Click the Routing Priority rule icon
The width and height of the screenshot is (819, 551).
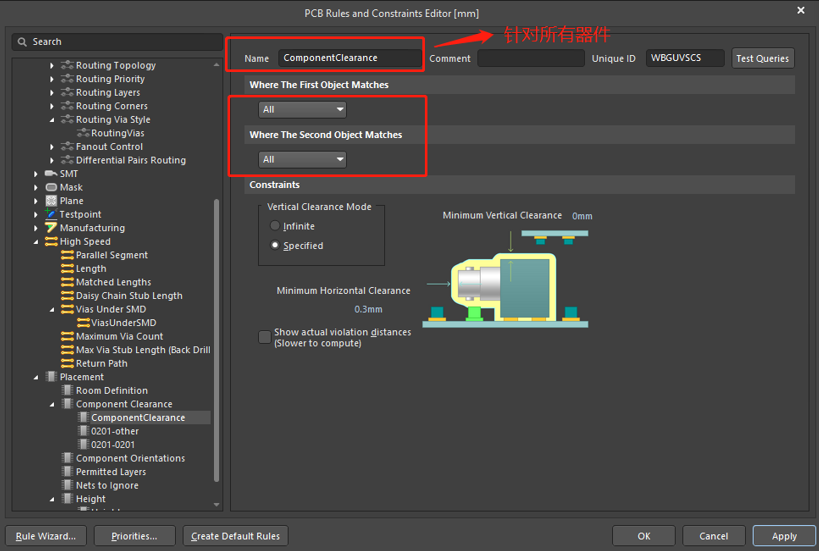pos(67,79)
